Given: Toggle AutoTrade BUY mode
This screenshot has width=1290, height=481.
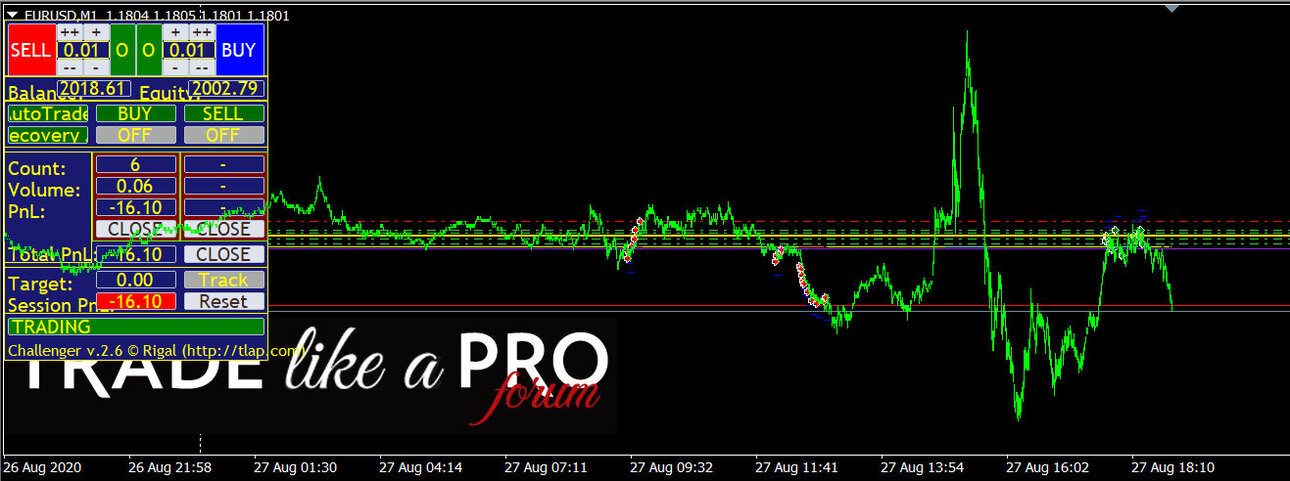Looking at the screenshot, I should coord(135,114).
